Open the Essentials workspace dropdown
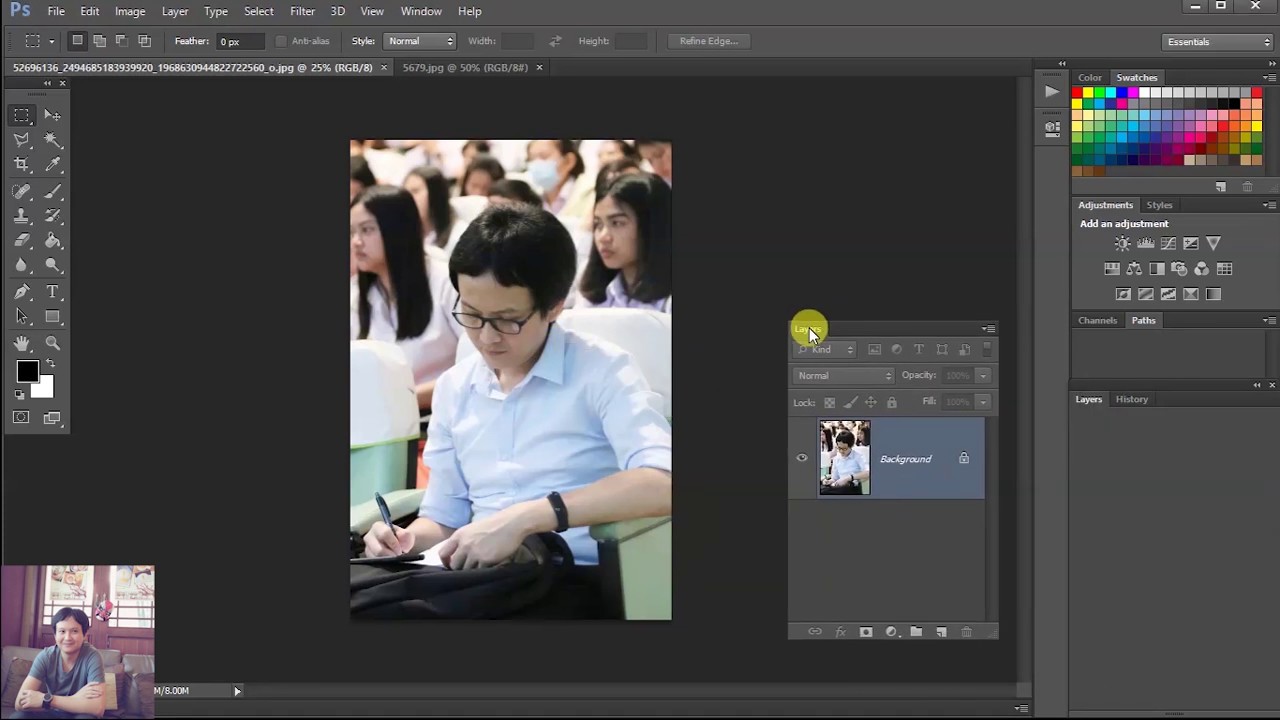The width and height of the screenshot is (1280, 720). point(1218,42)
